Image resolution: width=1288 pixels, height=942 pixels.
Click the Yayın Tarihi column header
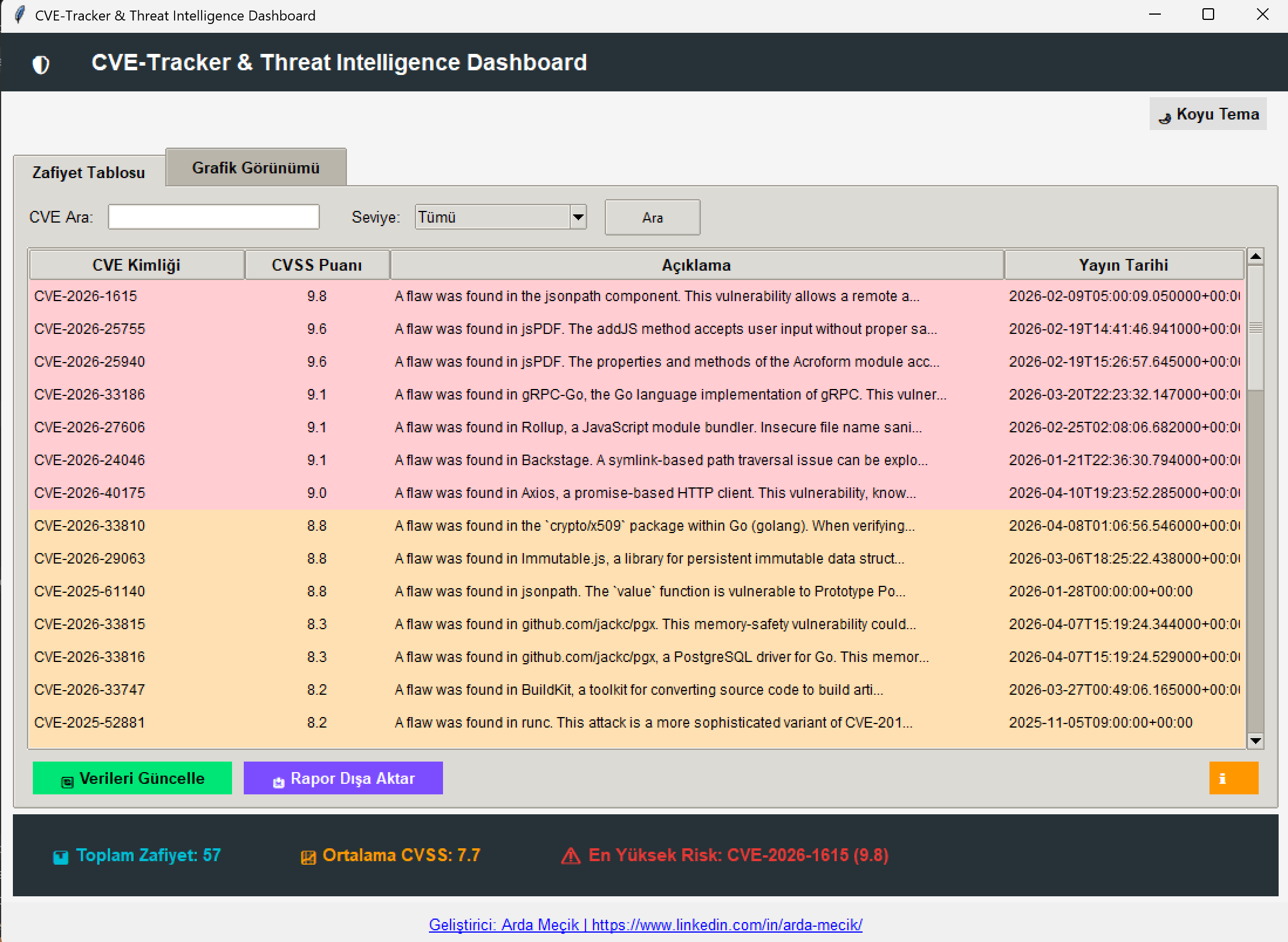(x=1124, y=265)
